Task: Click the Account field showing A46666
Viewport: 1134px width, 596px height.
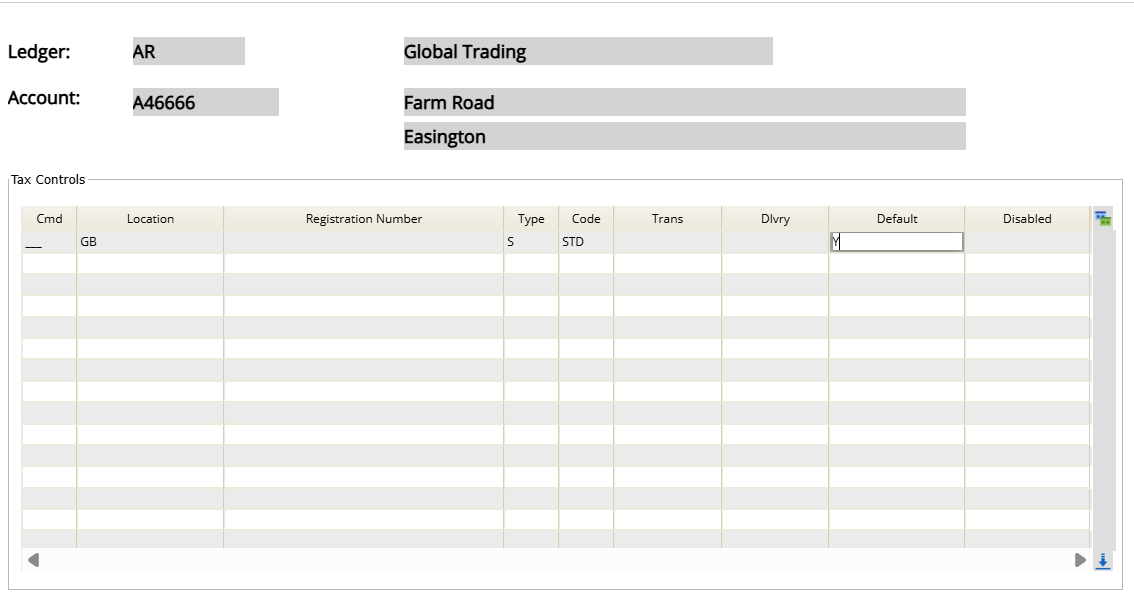Action: click(205, 103)
